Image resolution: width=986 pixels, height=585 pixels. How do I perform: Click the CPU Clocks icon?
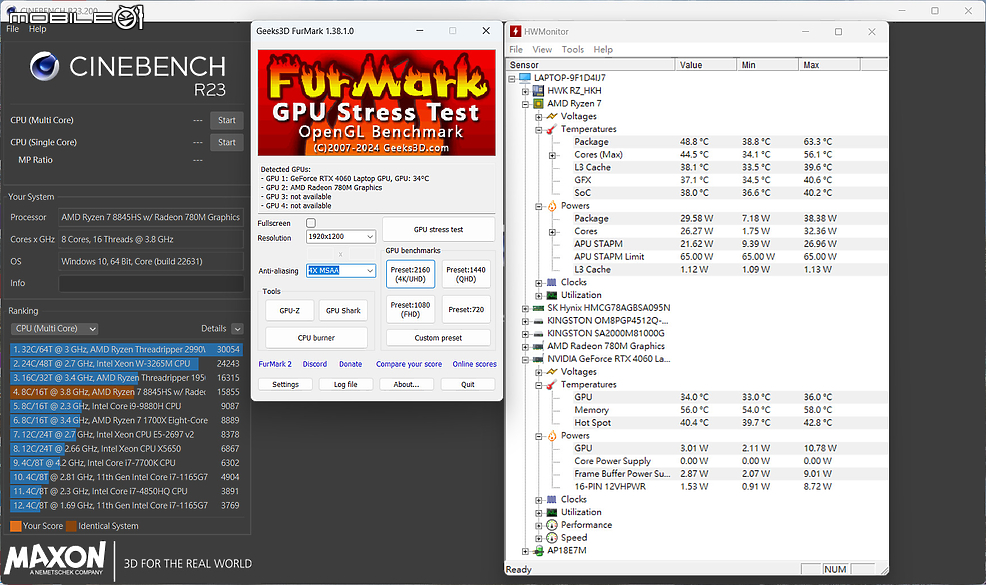(552, 282)
